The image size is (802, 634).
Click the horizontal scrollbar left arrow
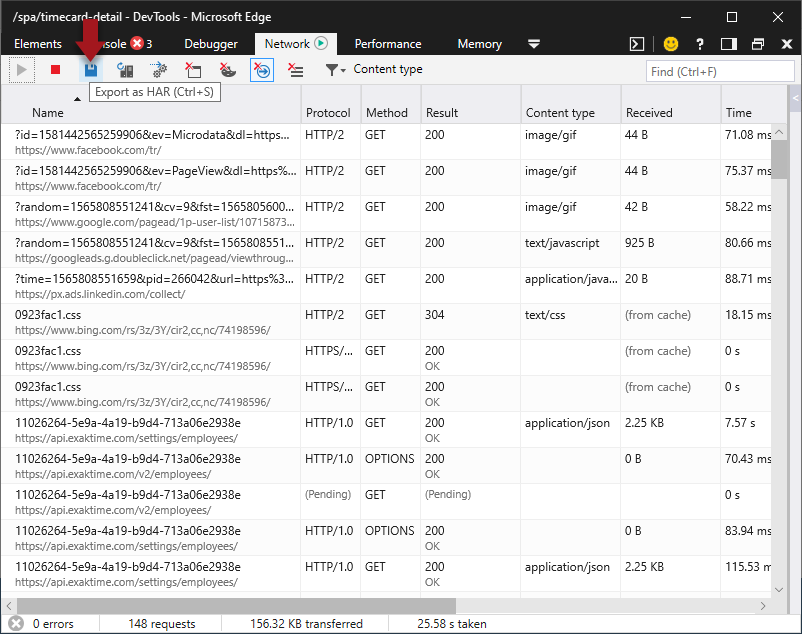click(9, 606)
